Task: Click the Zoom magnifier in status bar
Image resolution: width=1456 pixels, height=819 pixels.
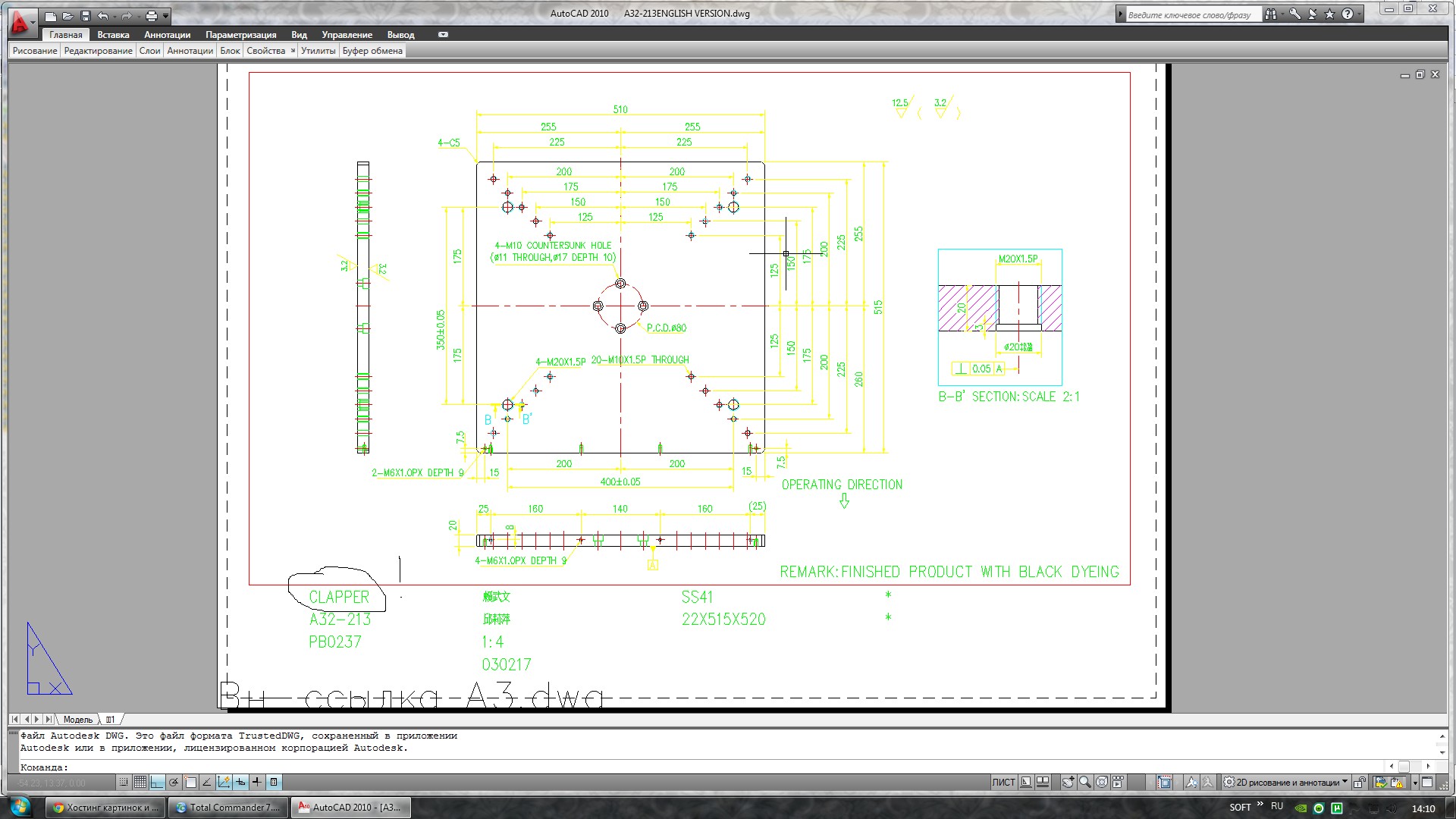Action: coord(1085,783)
